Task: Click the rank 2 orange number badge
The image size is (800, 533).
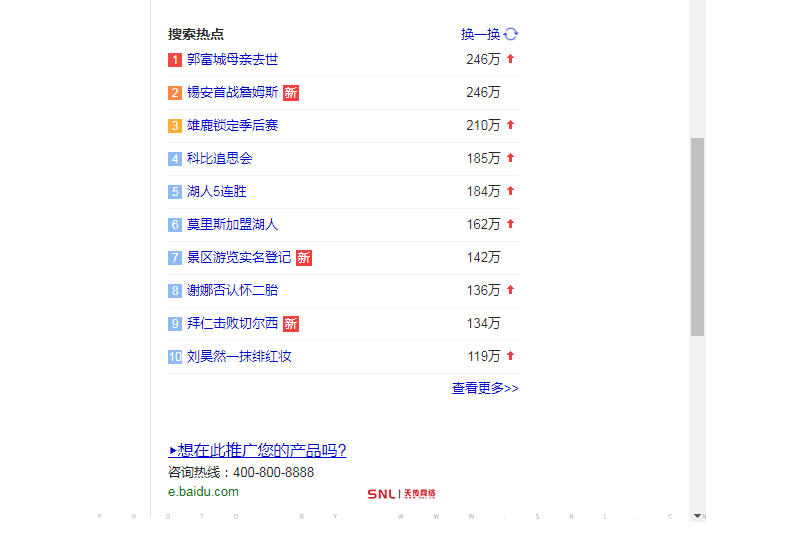Action: pyautogui.click(x=174, y=93)
